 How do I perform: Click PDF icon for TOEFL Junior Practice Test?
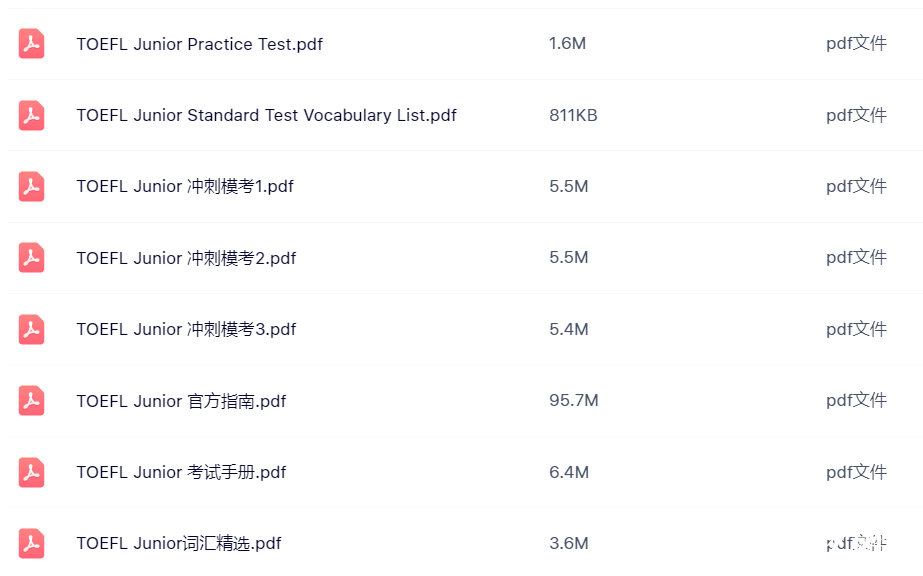(31, 44)
